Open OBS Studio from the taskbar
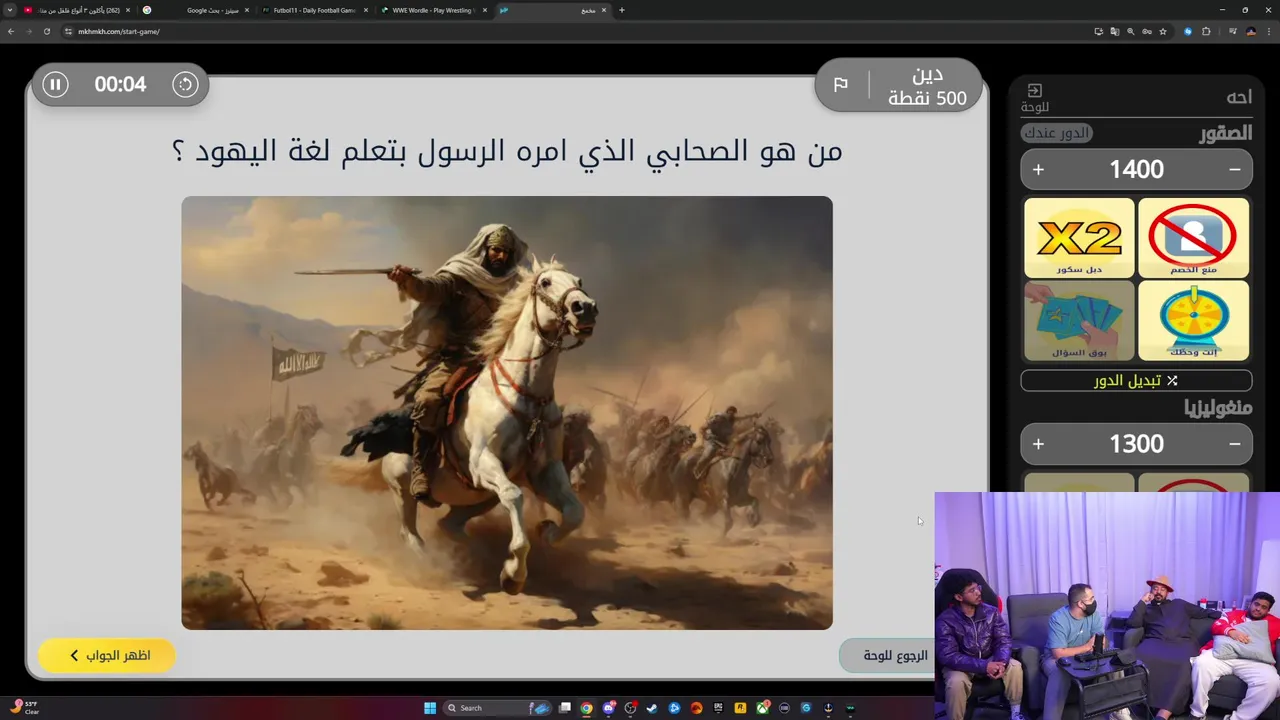Screen dimensions: 1280x720 point(629,708)
